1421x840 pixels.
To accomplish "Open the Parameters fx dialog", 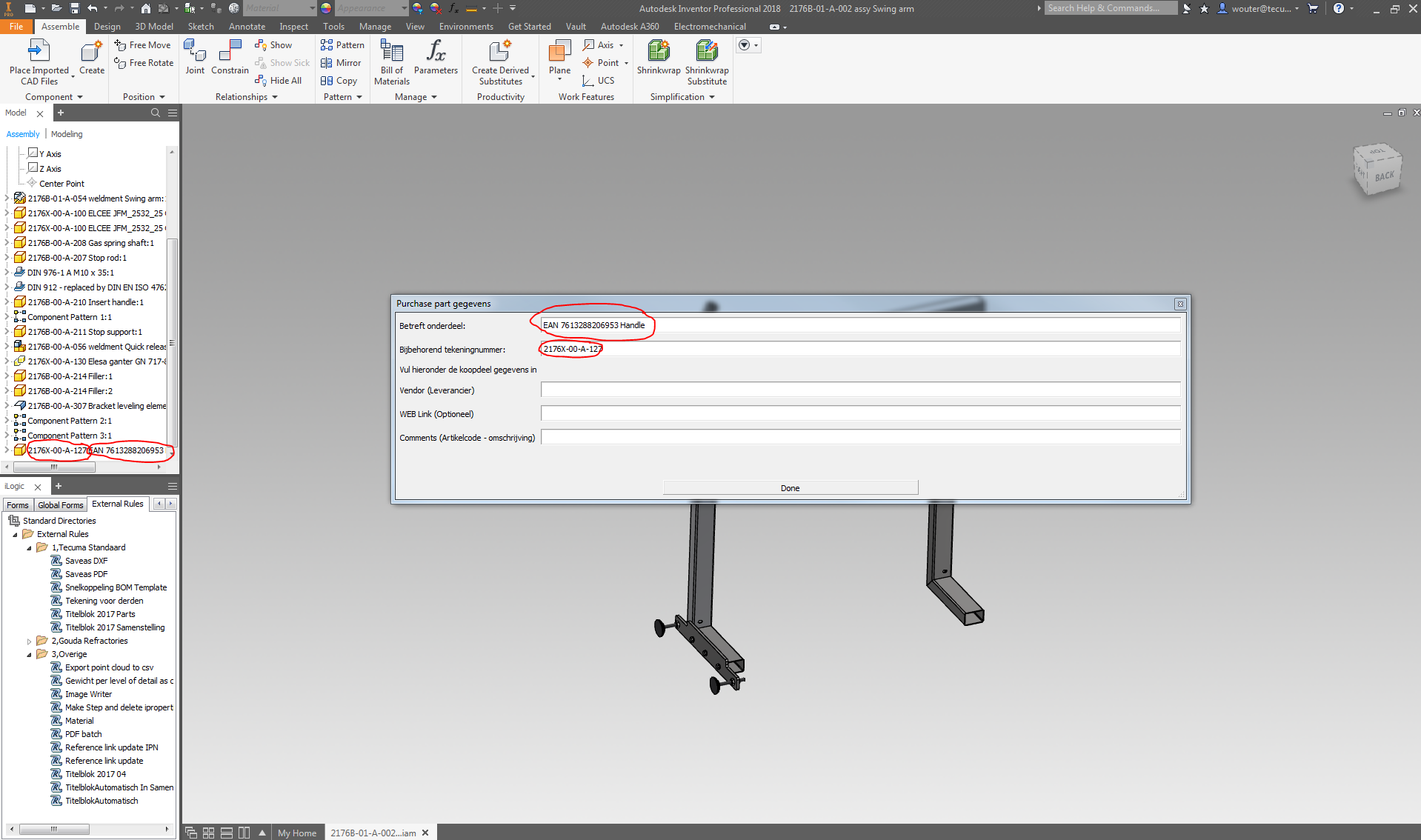I will [x=436, y=57].
